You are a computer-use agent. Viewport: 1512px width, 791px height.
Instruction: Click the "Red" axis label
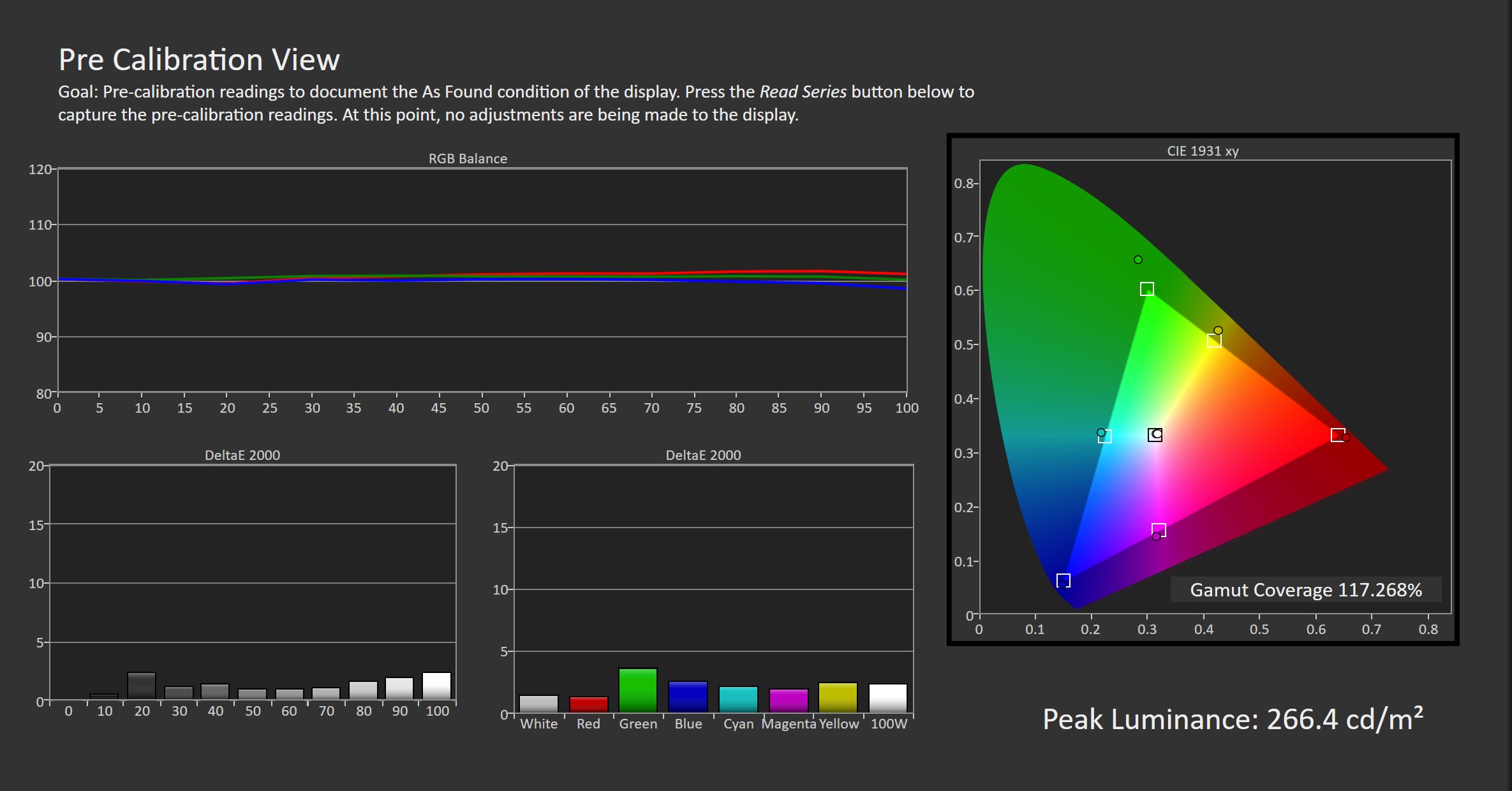coord(588,724)
